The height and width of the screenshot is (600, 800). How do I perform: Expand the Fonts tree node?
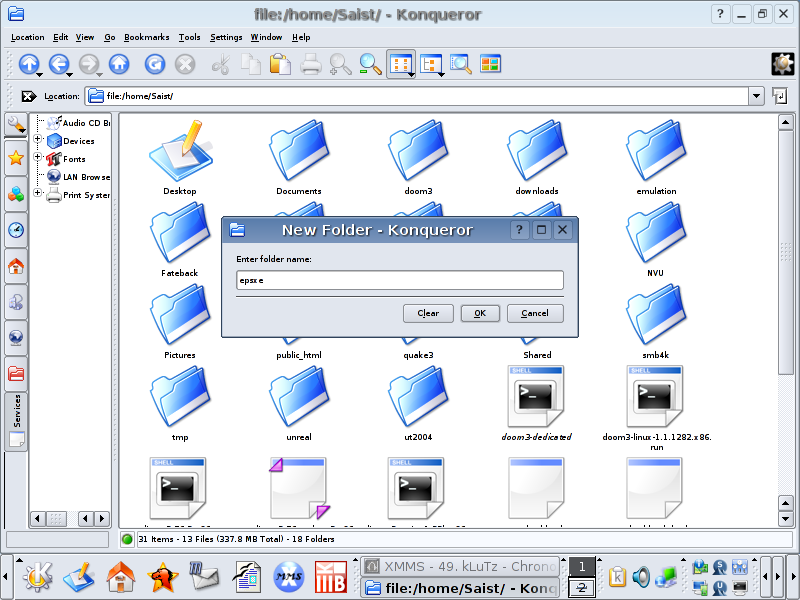[x=39, y=158]
